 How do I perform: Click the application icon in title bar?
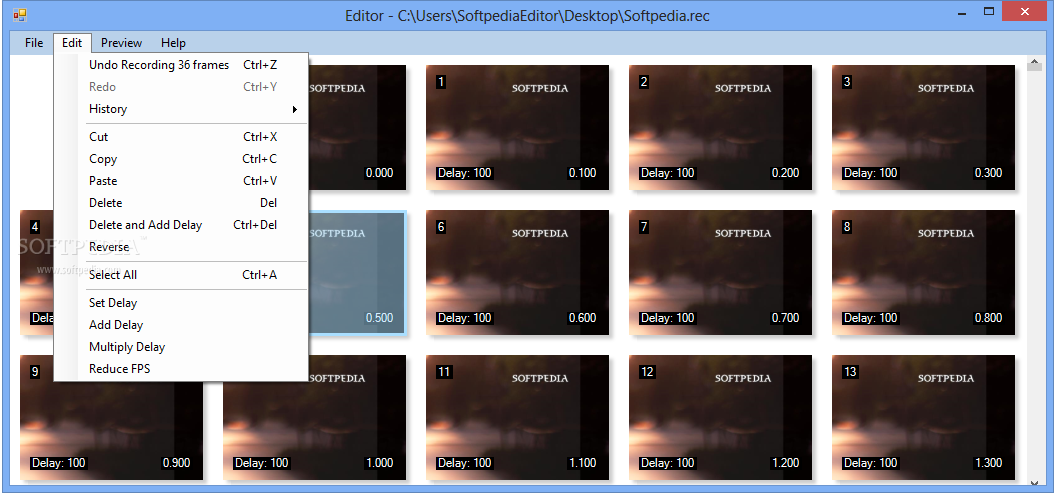pyautogui.click(x=19, y=15)
